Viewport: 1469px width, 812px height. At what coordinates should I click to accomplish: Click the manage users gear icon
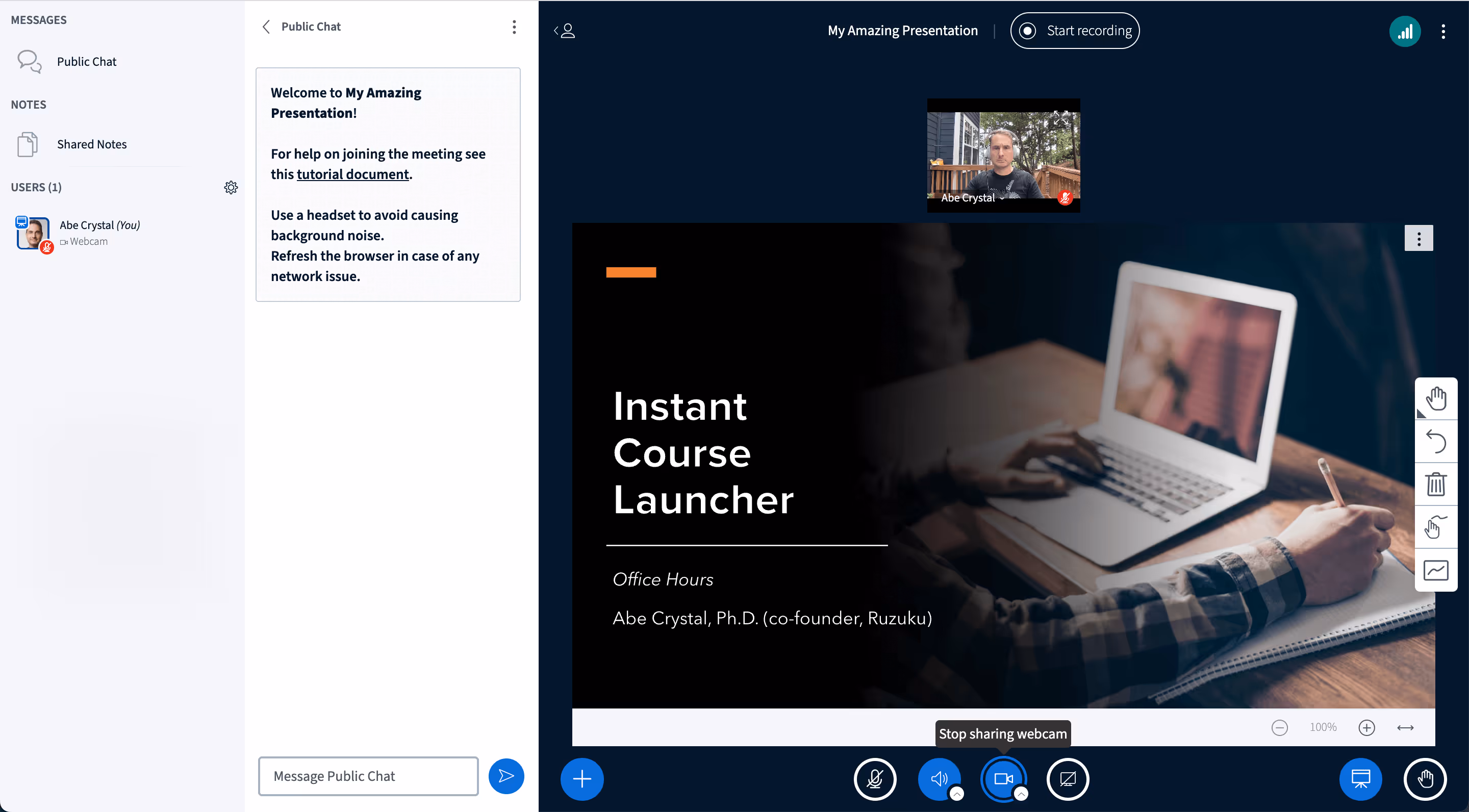coord(231,188)
